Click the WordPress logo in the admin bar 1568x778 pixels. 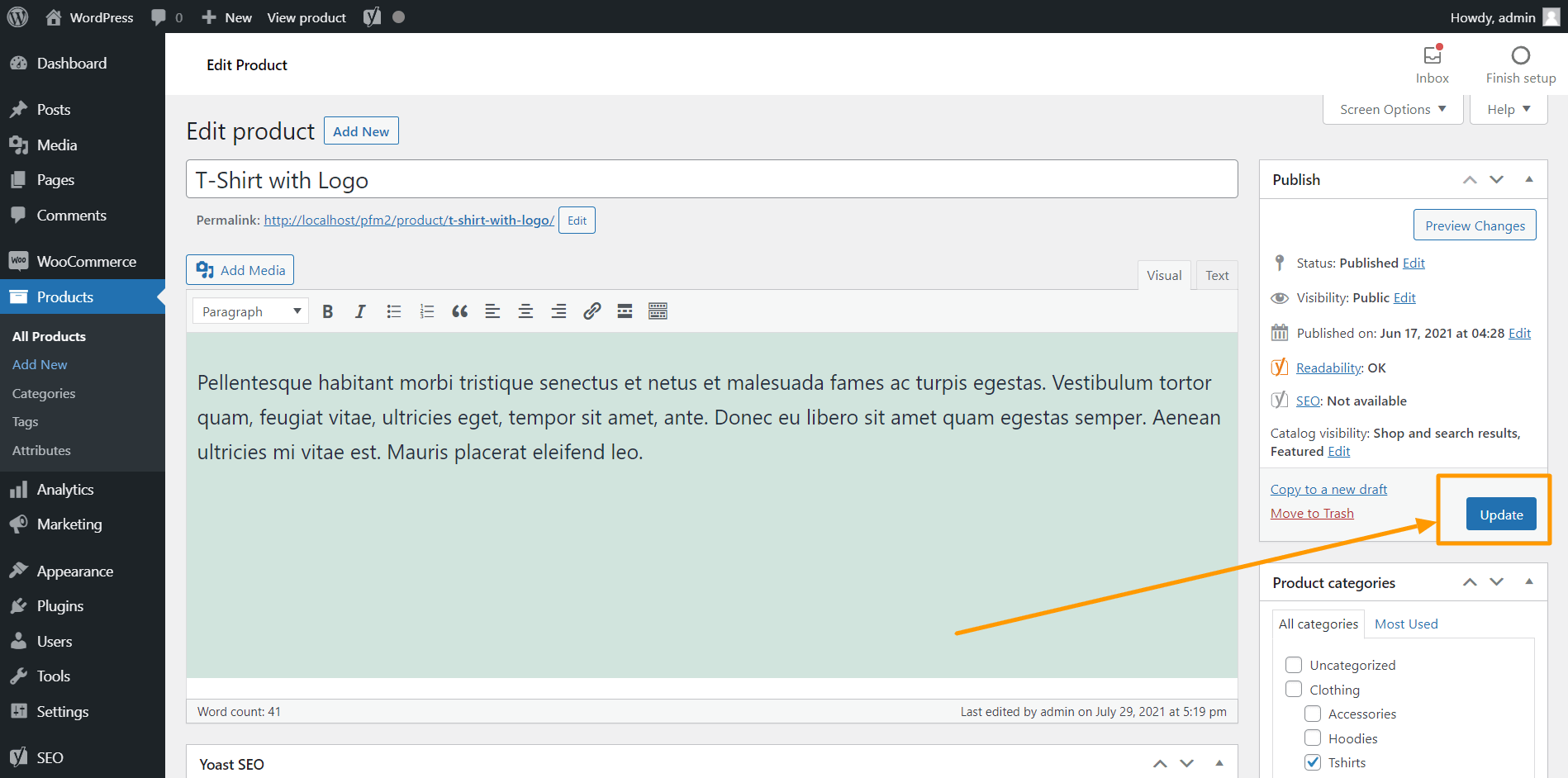coord(17,17)
